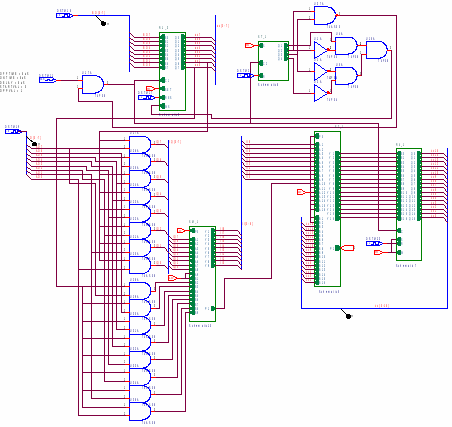Select the tall green block in the right half
This screenshot has height=427, width=452.
pyautogui.click(x=327, y=209)
